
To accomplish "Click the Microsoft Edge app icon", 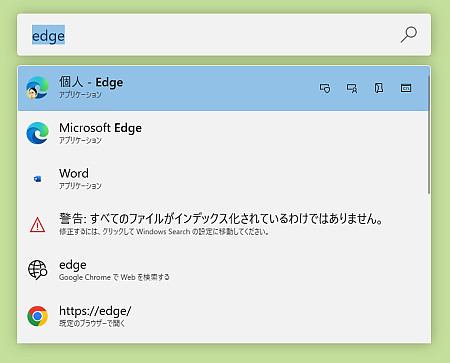I will point(38,133).
